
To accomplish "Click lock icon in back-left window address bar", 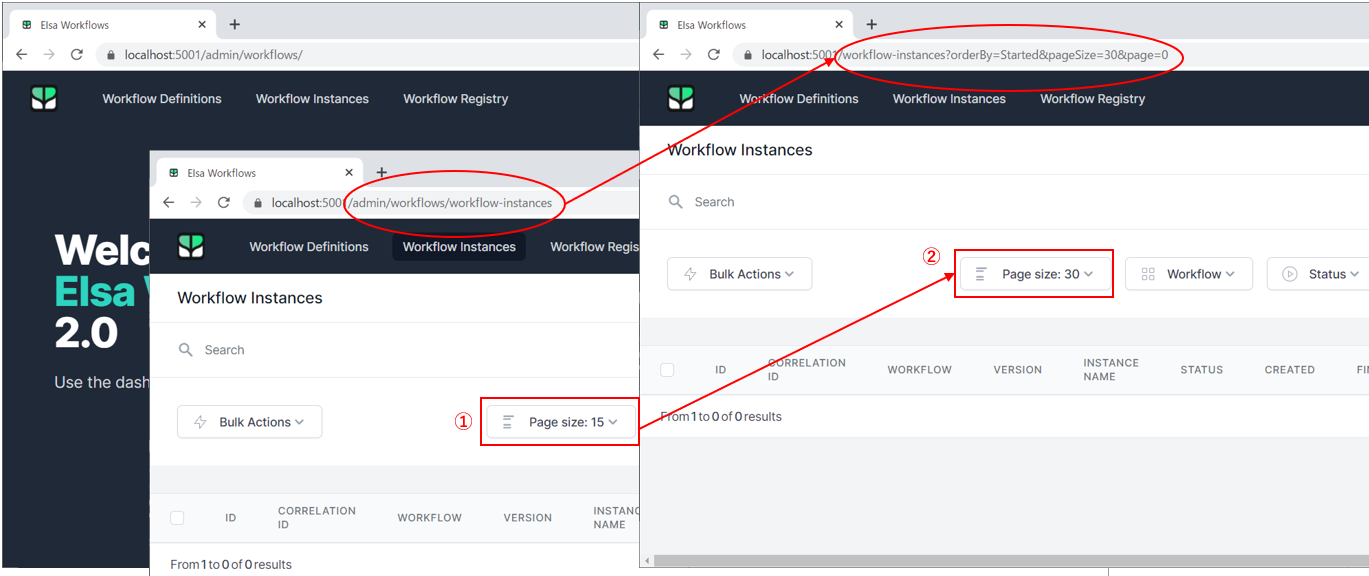I will coord(110,55).
